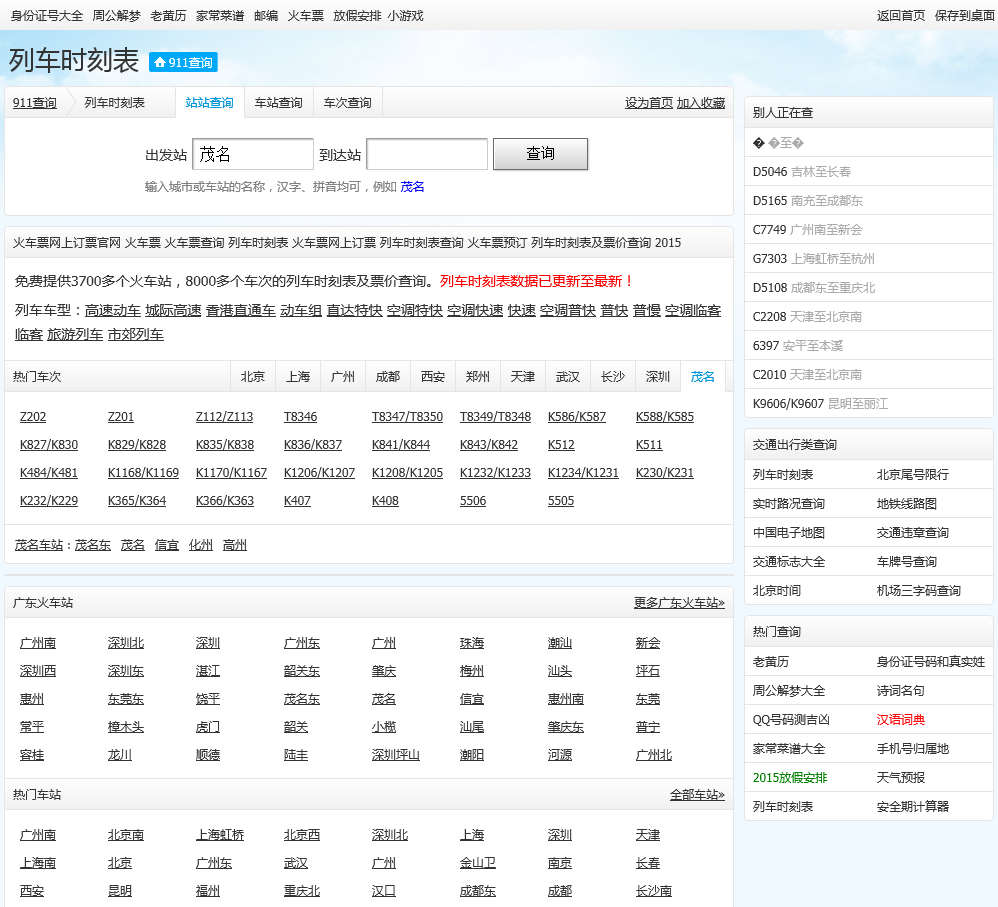Open the 高速动车 train type link
998x907 pixels.
(113, 310)
